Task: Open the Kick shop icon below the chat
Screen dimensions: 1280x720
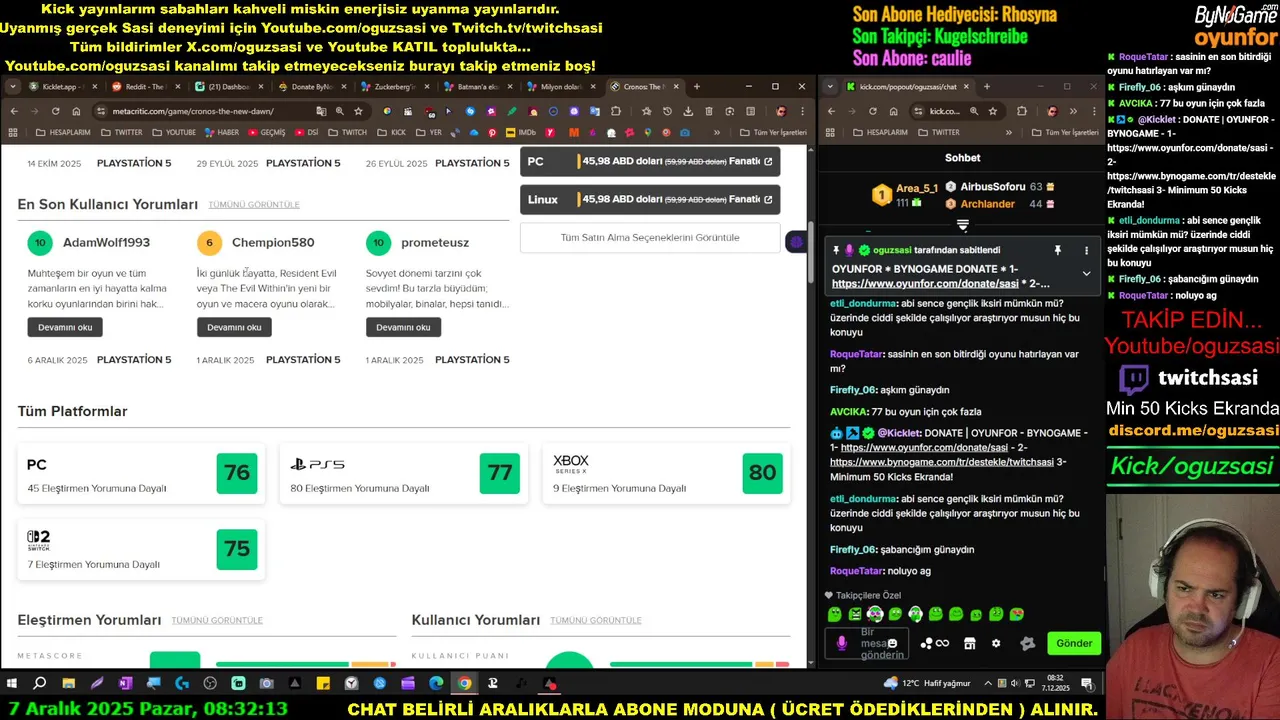Action: click(x=969, y=643)
